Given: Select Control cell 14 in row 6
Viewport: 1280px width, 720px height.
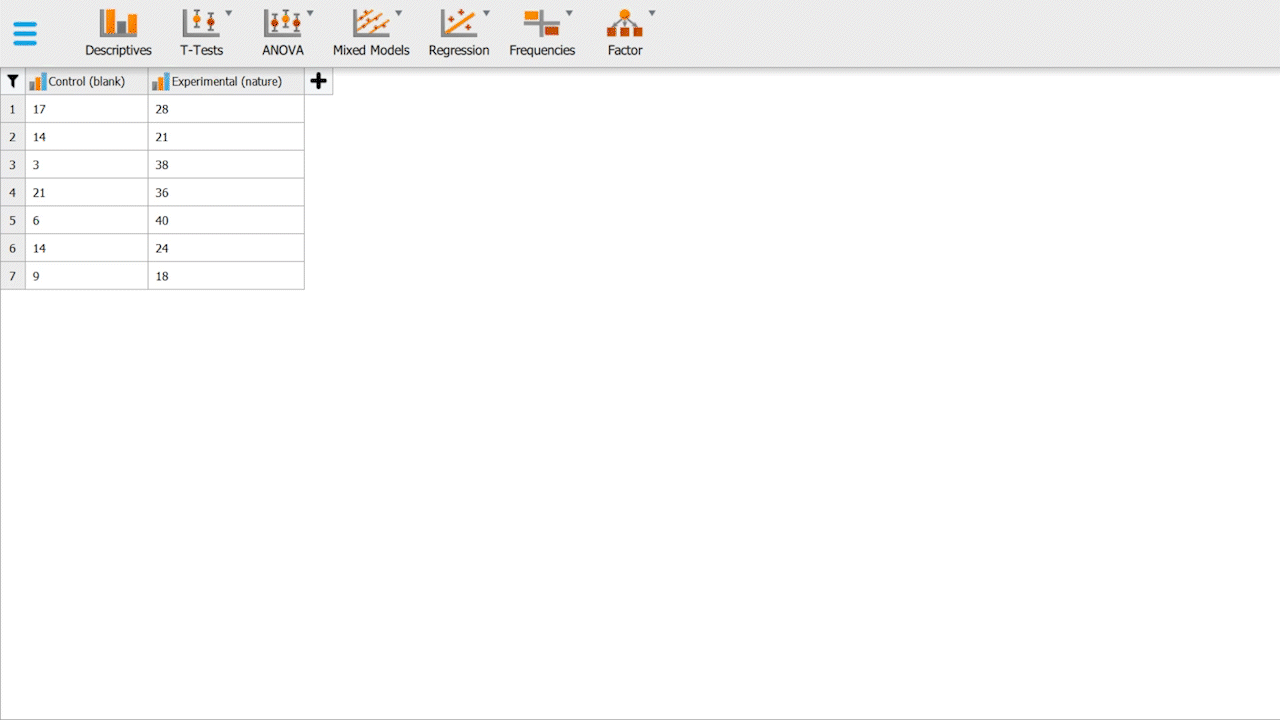Looking at the screenshot, I should [87, 248].
